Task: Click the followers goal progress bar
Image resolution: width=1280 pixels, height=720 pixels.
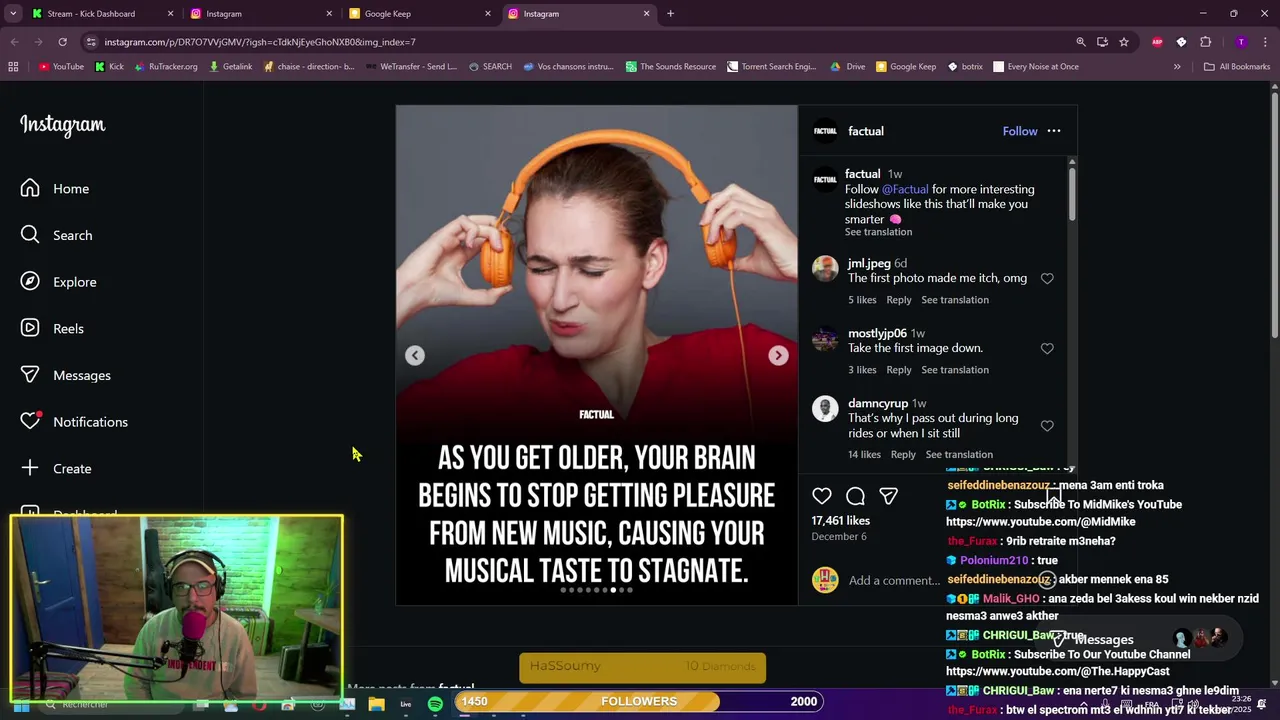Action: click(640, 701)
